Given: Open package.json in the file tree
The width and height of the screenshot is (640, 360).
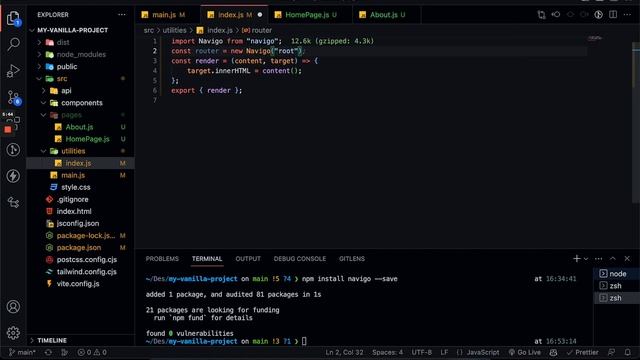Looking at the screenshot, I should [x=79, y=248].
